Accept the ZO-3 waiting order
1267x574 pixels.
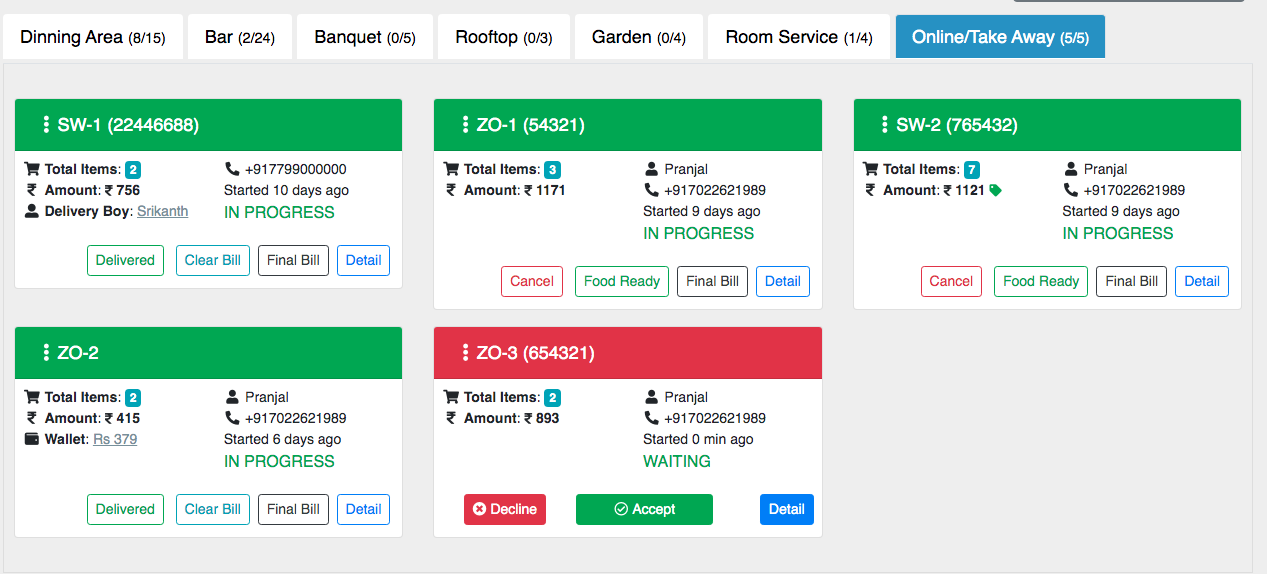[x=644, y=509]
